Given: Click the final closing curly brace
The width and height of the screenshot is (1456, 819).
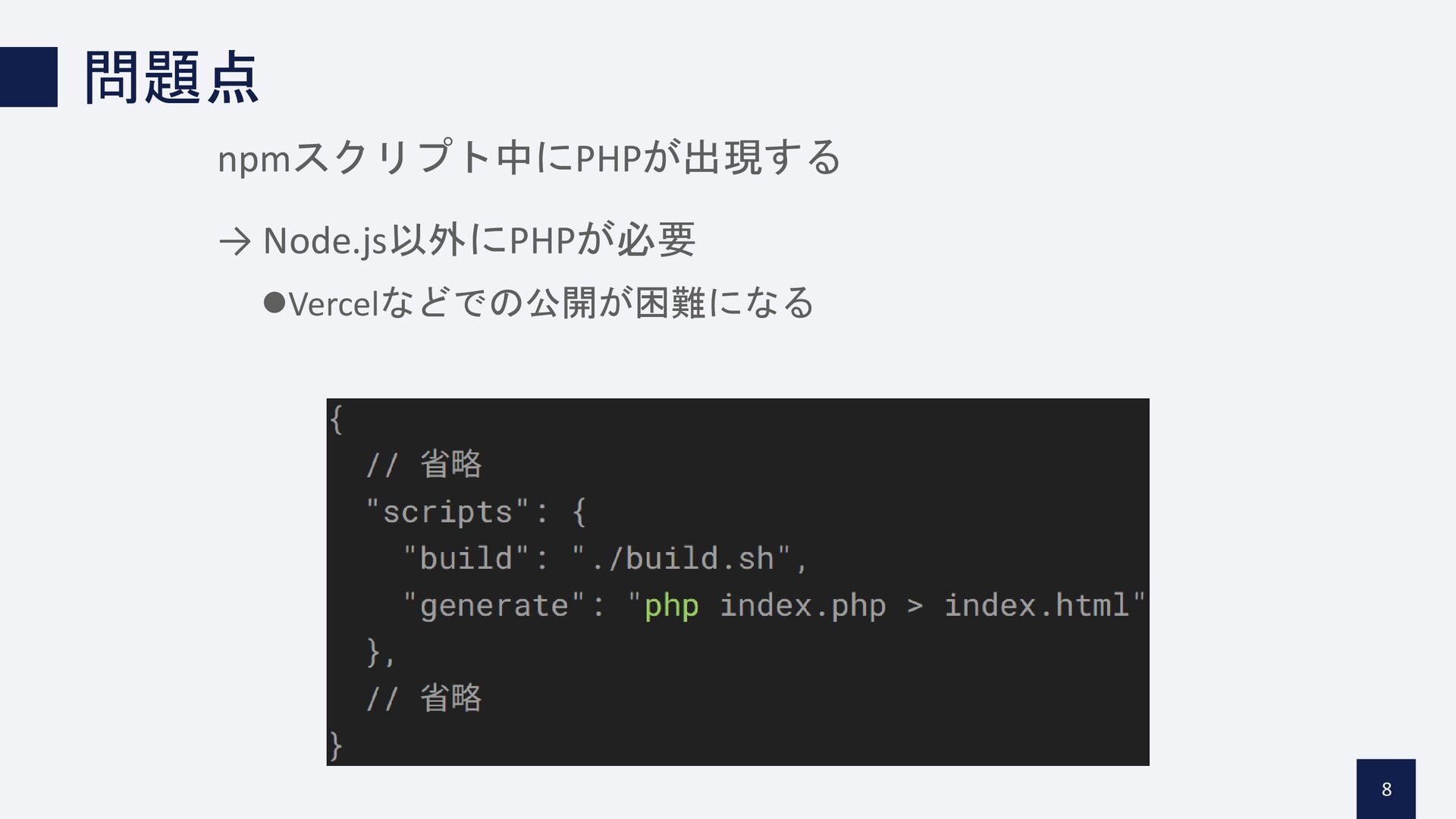Looking at the screenshot, I should pyautogui.click(x=335, y=745).
